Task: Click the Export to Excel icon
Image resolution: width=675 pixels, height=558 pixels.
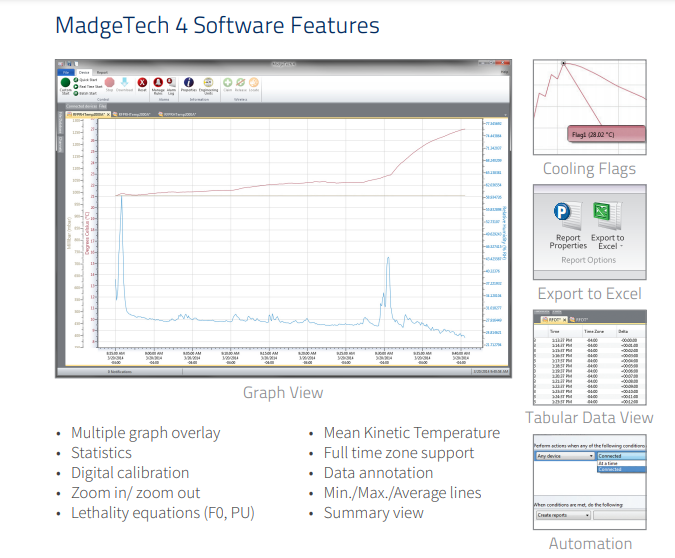Action: 607,215
